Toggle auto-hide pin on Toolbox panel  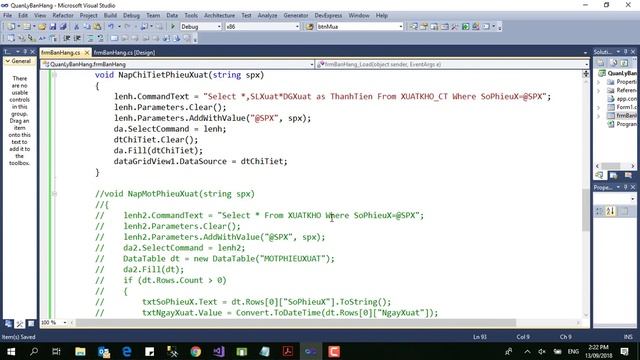click(25, 52)
